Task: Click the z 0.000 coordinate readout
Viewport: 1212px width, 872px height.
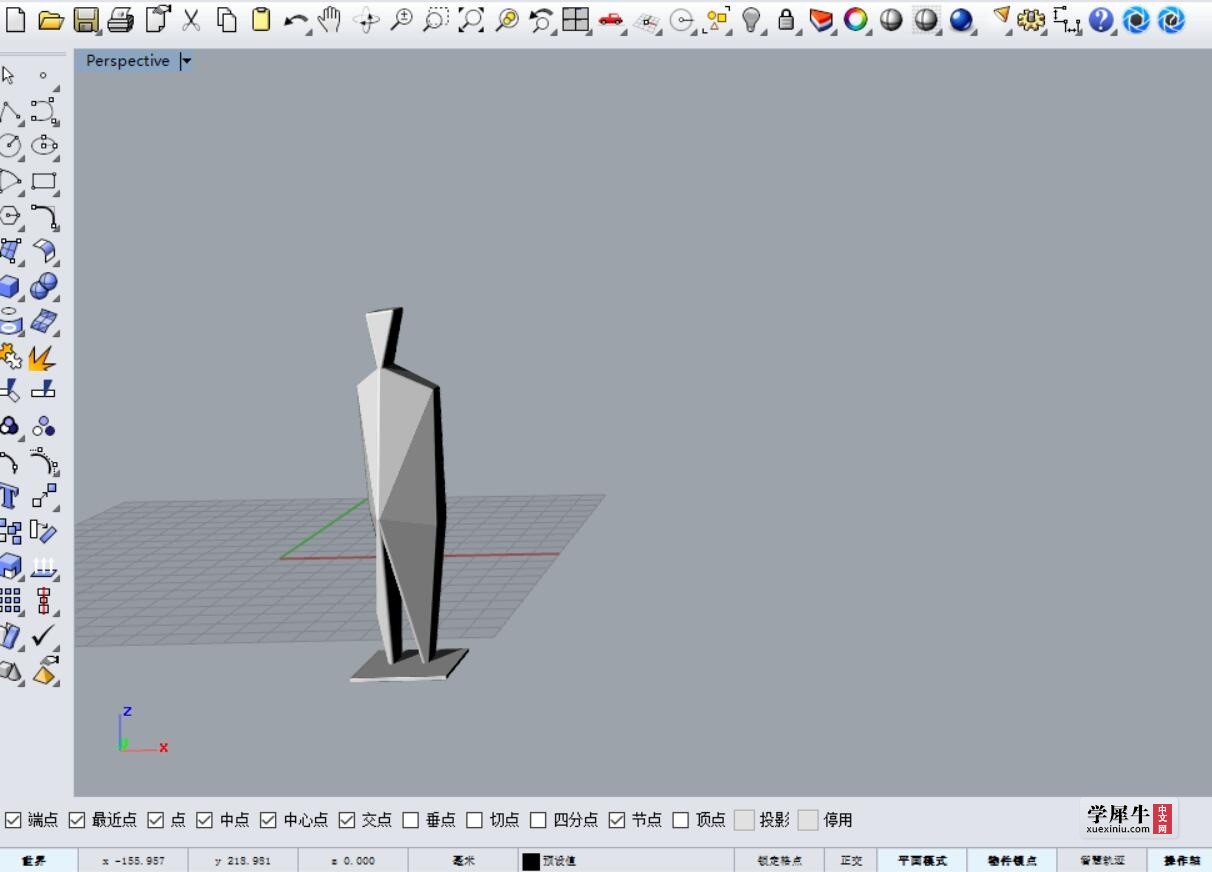Action: coord(353,860)
